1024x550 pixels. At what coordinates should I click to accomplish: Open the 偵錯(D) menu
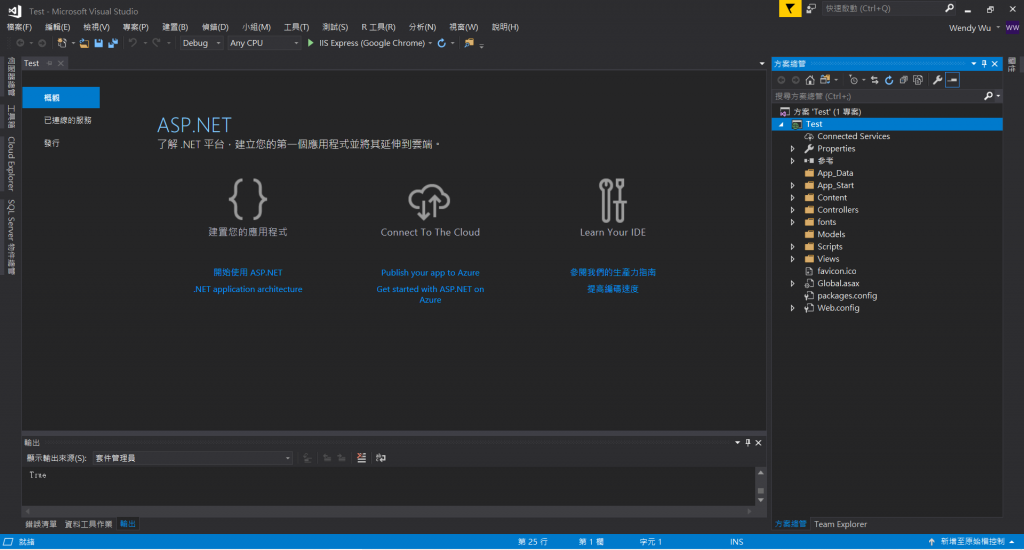click(x=215, y=27)
